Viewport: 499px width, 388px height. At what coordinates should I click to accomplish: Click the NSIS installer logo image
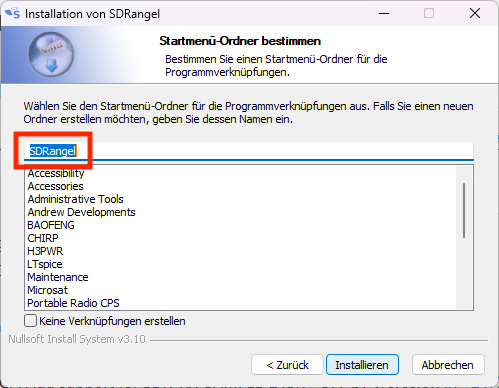51,55
